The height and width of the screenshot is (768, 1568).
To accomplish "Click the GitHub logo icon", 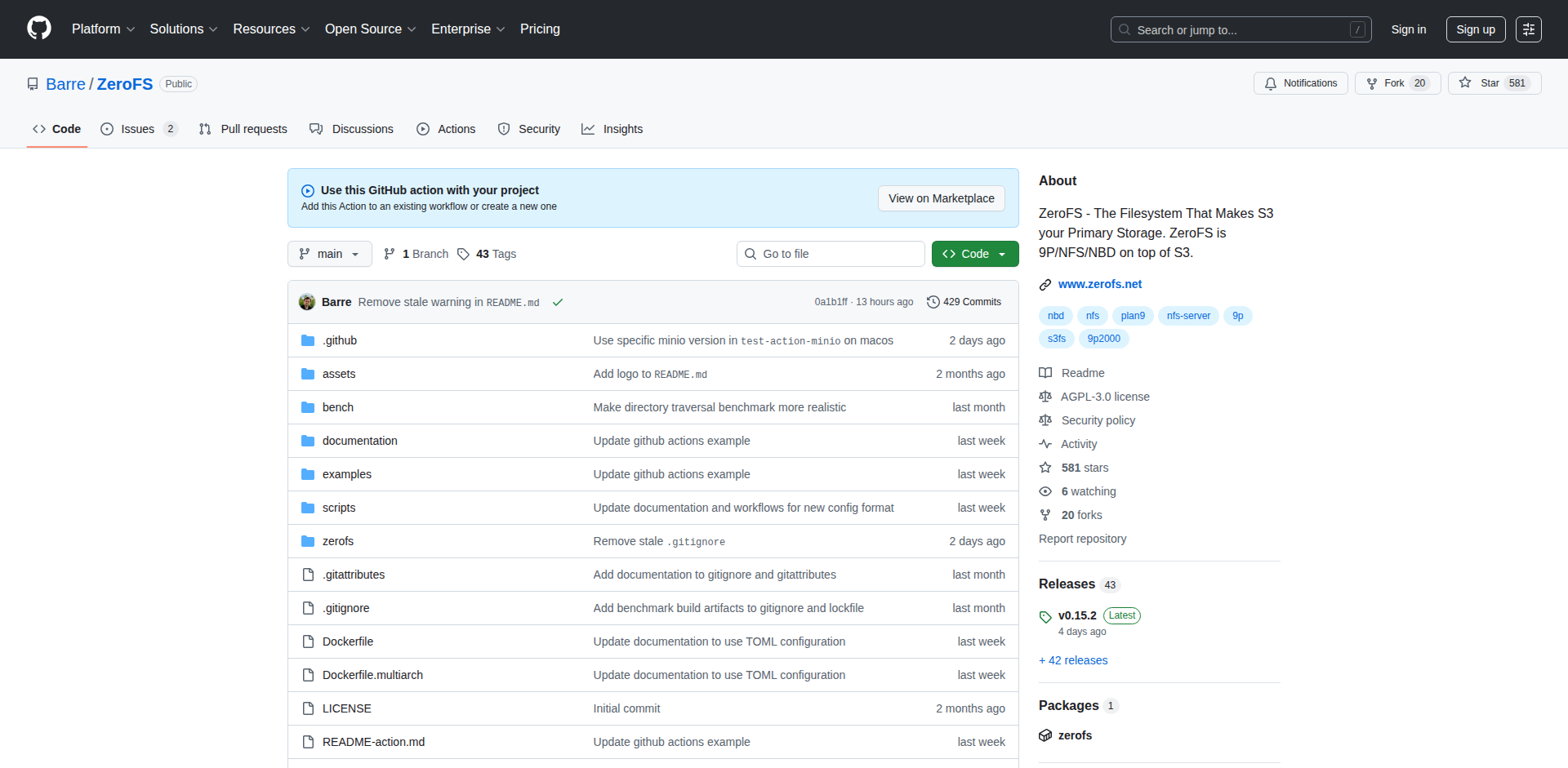I will pyautogui.click(x=39, y=29).
